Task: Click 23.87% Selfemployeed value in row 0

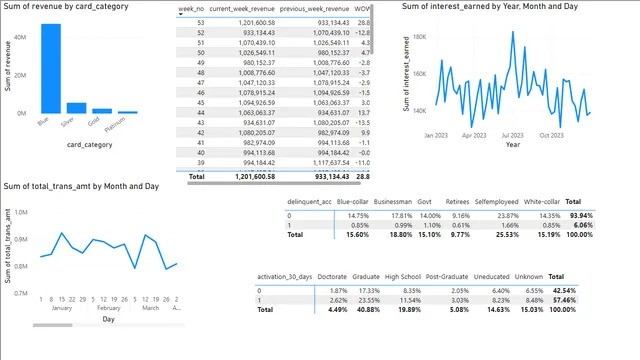Action: tap(509, 216)
